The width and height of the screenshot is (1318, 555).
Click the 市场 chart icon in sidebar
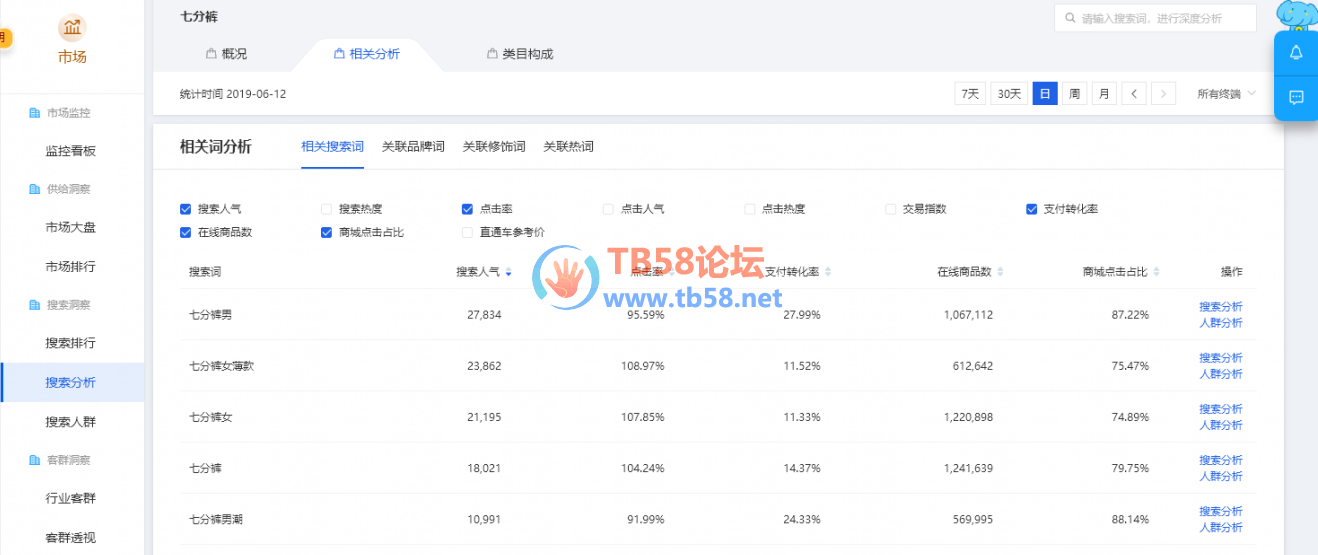click(72, 27)
